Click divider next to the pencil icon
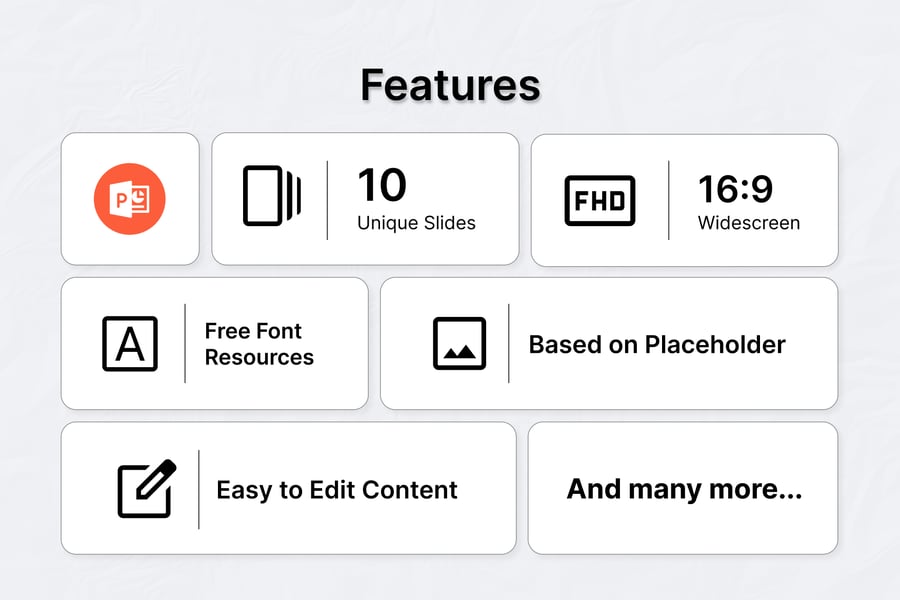 tap(198, 489)
